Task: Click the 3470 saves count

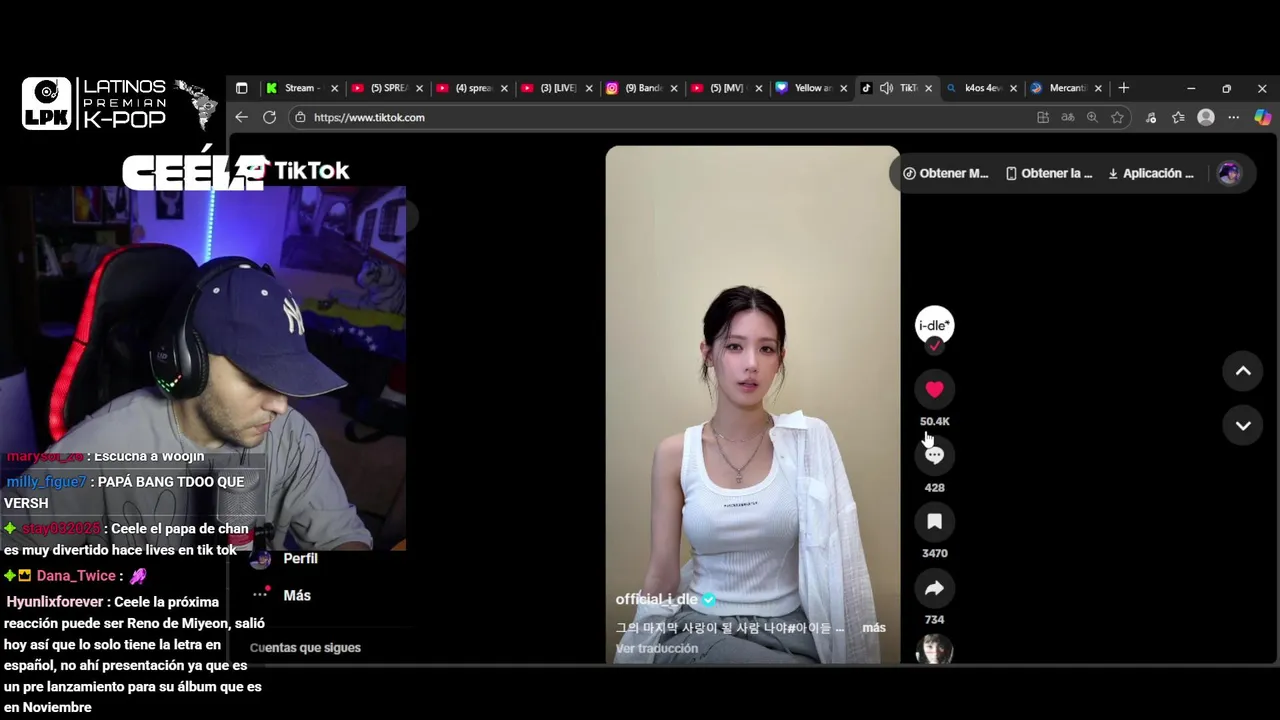Action: pyautogui.click(x=934, y=553)
